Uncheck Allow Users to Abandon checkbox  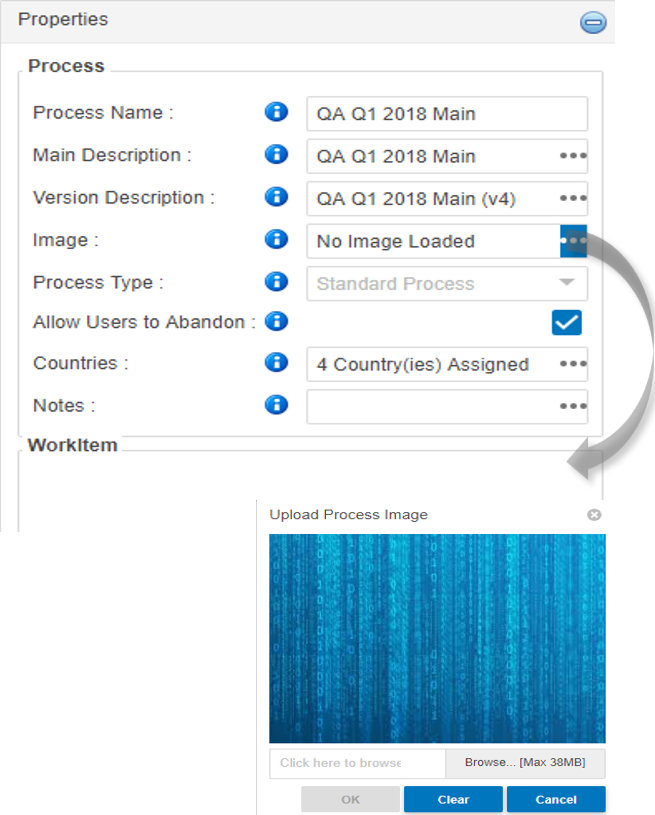coord(567,323)
